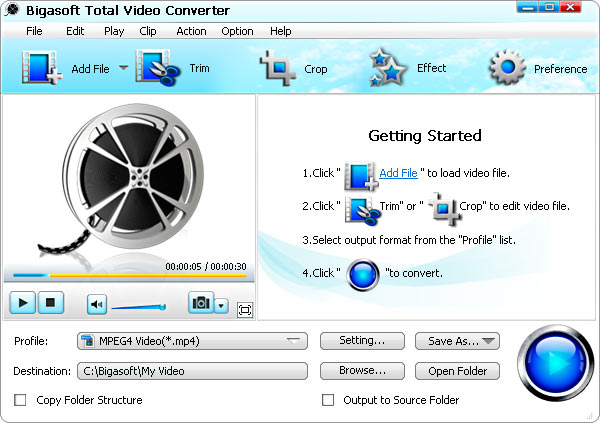This screenshot has height=423, width=600.
Task: Click the MPEG4 profile format icon
Action: 88,341
